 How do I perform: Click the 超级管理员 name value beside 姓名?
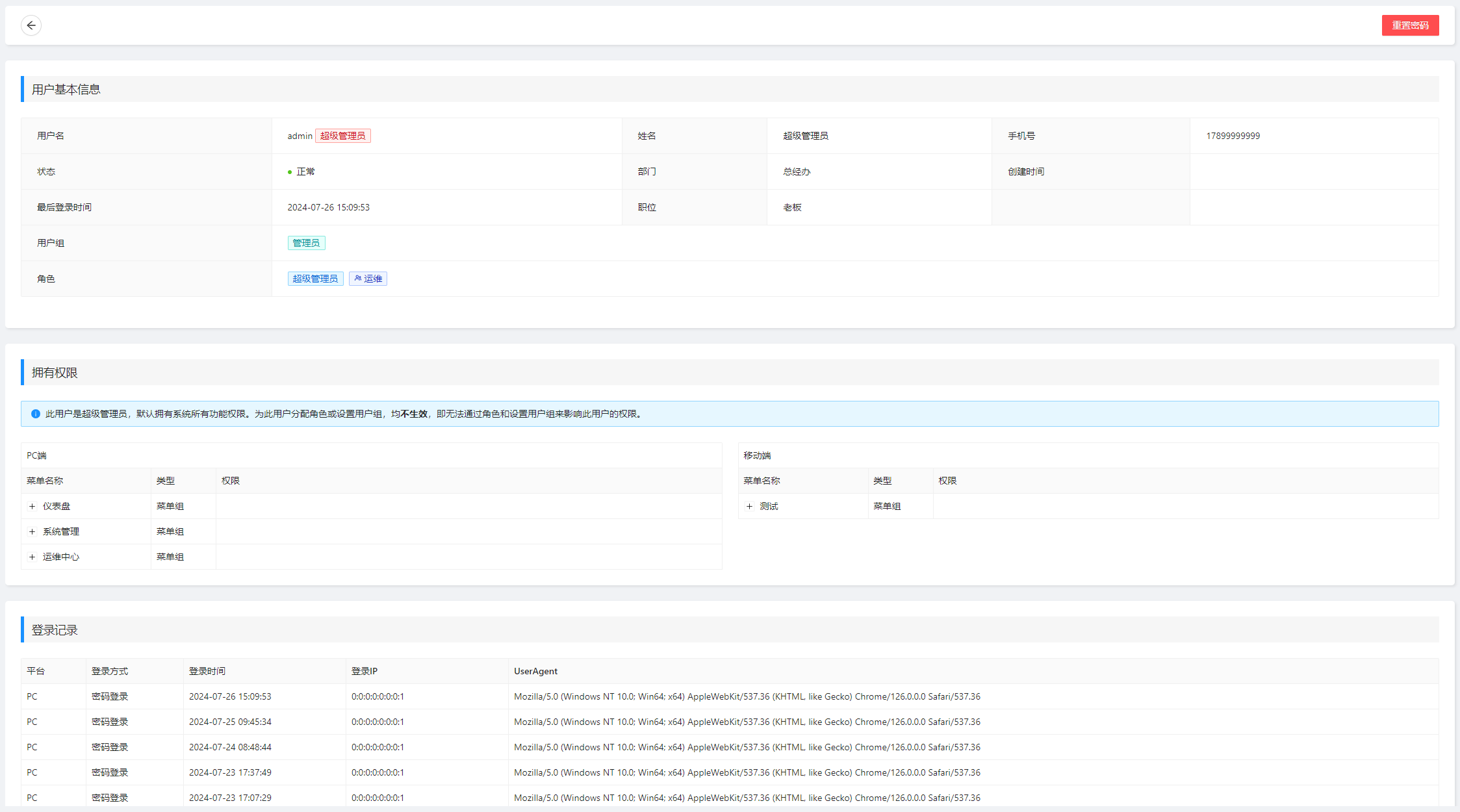coord(806,136)
